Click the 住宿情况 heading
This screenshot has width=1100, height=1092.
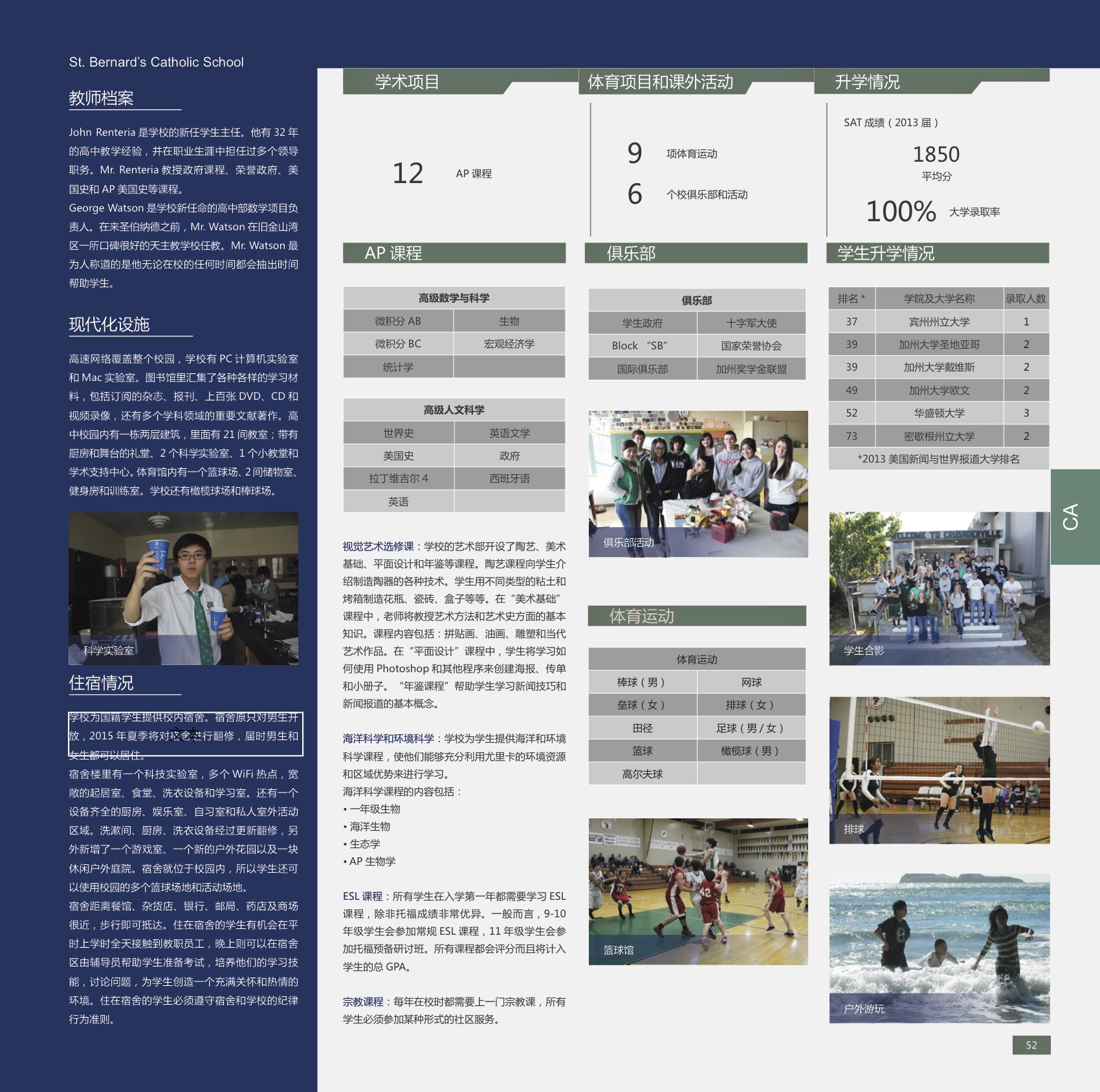[101, 682]
